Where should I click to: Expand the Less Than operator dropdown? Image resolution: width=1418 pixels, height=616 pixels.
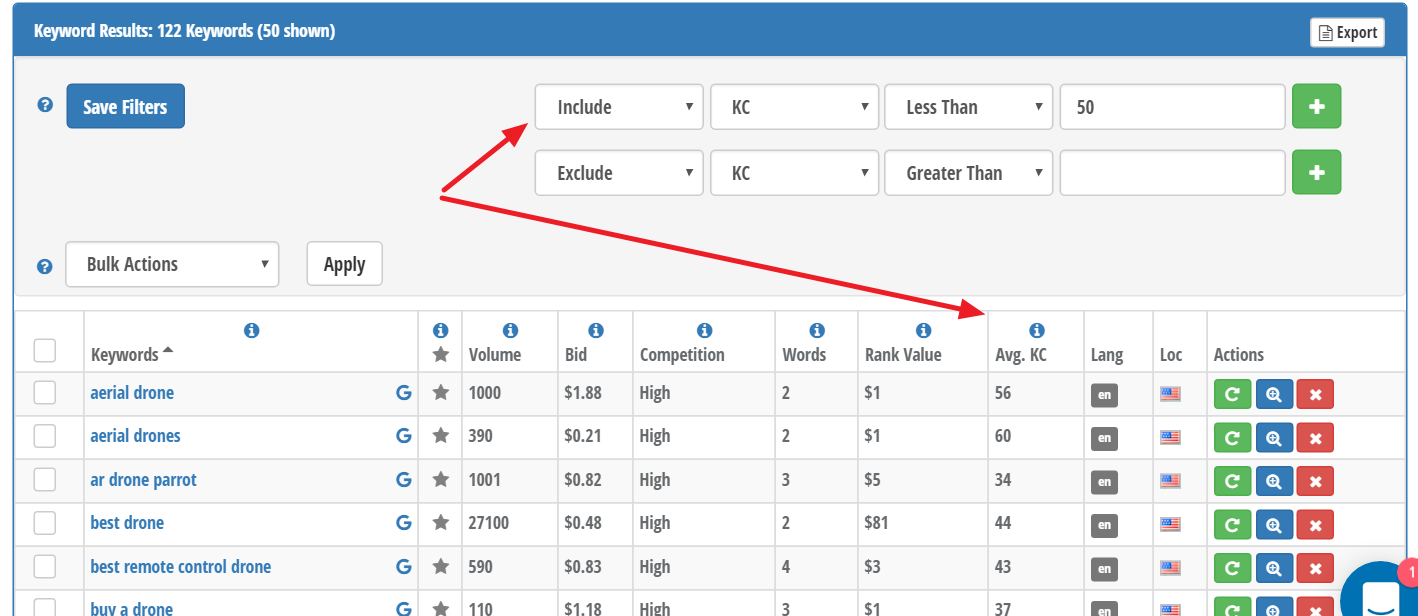click(x=968, y=107)
